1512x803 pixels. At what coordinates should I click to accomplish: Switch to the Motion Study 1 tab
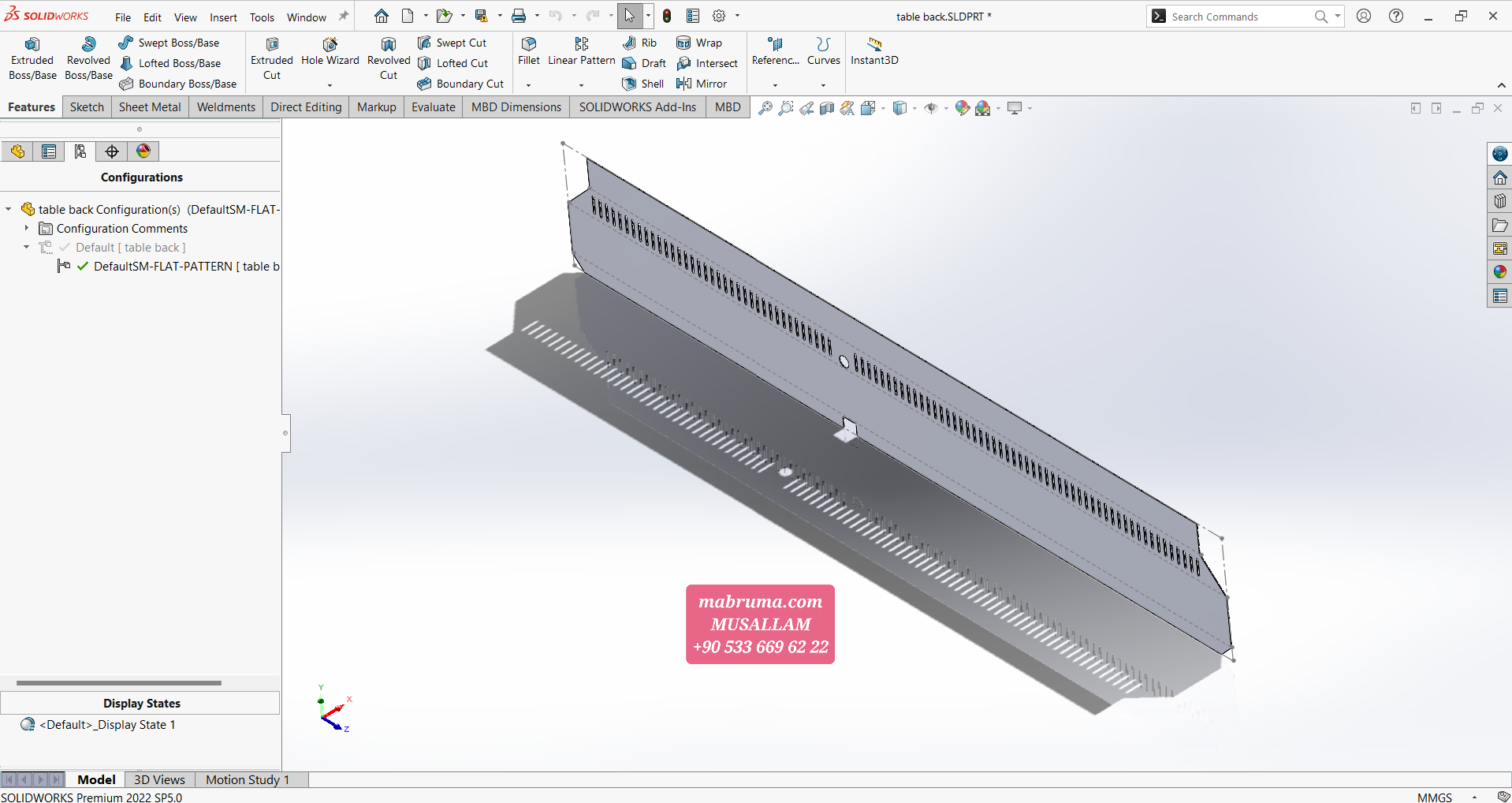[248, 779]
